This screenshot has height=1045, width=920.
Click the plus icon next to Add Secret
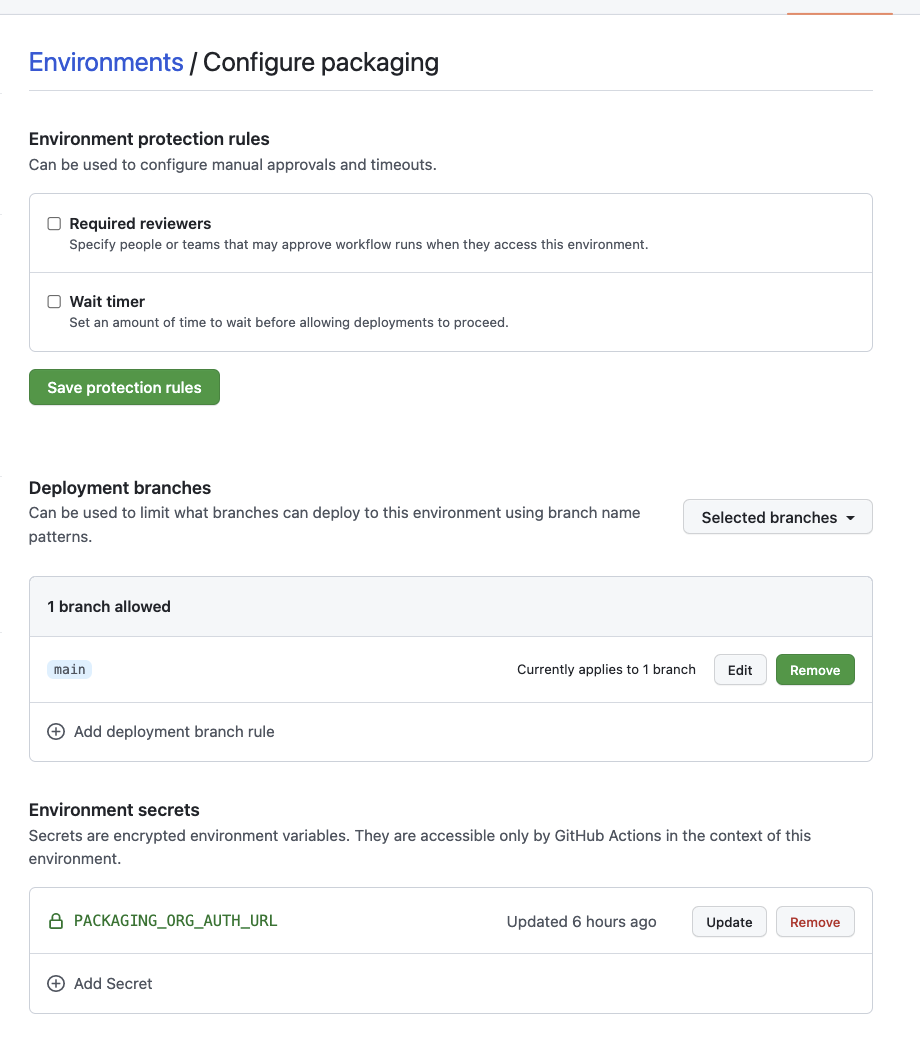click(56, 983)
